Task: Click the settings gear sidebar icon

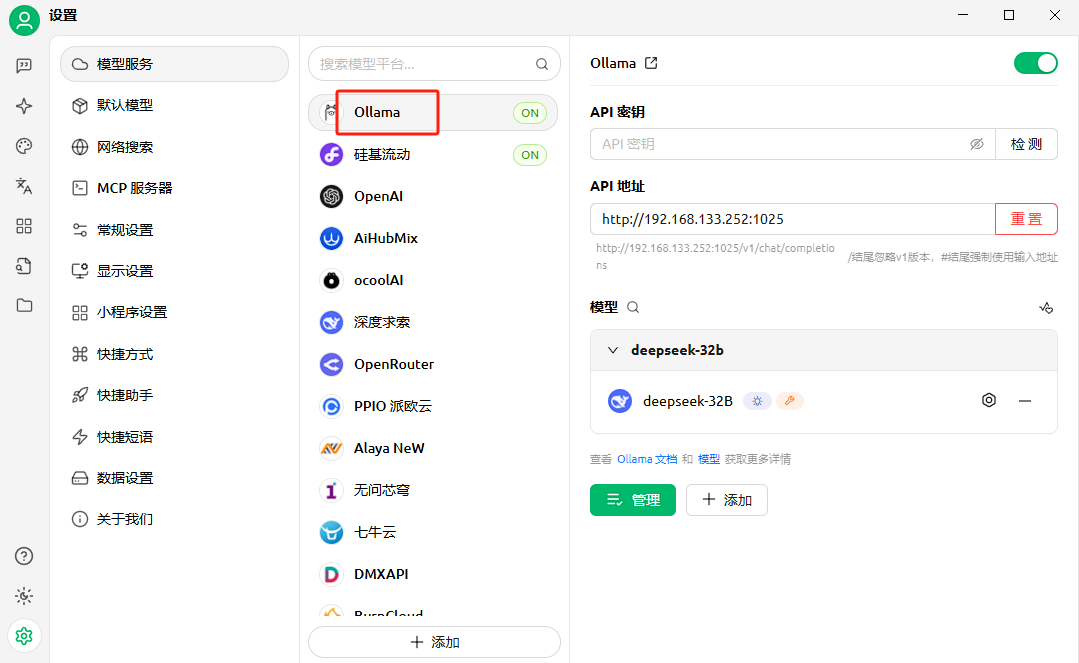Action: 24,635
